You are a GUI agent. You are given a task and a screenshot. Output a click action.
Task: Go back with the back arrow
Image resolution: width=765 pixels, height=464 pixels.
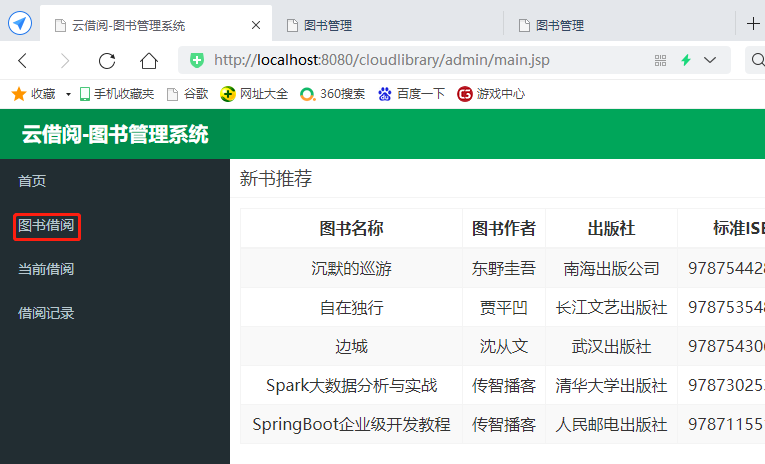pyautogui.click(x=22, y=61)
